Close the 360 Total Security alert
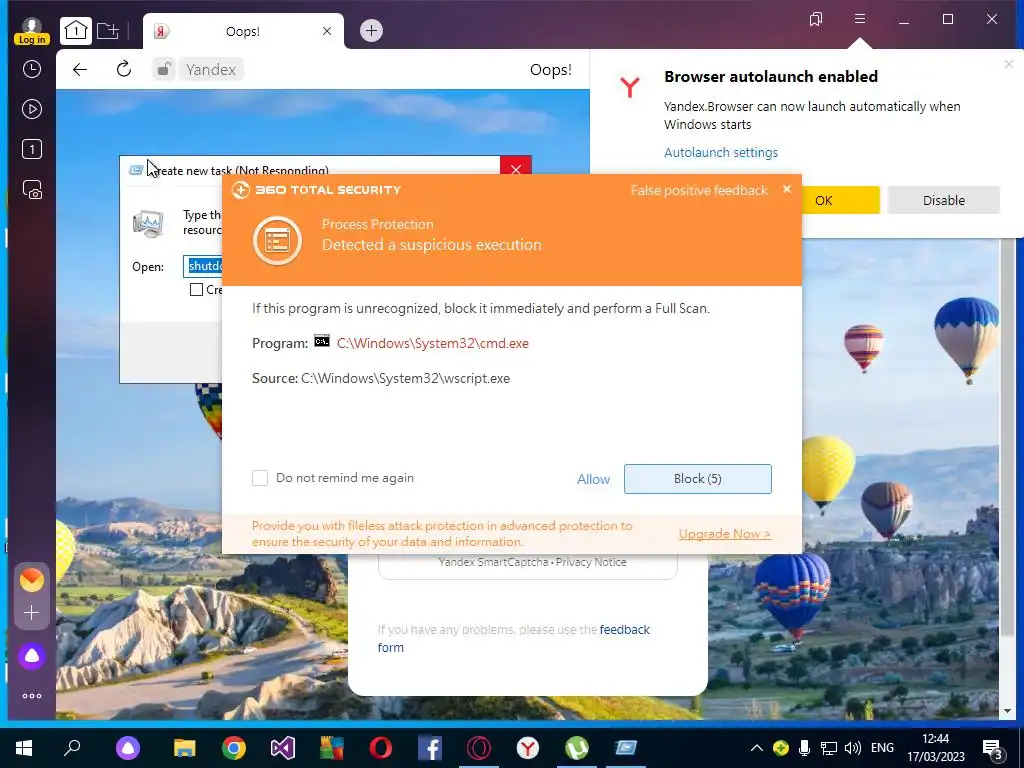1024x768 pixels. point(787,189)
